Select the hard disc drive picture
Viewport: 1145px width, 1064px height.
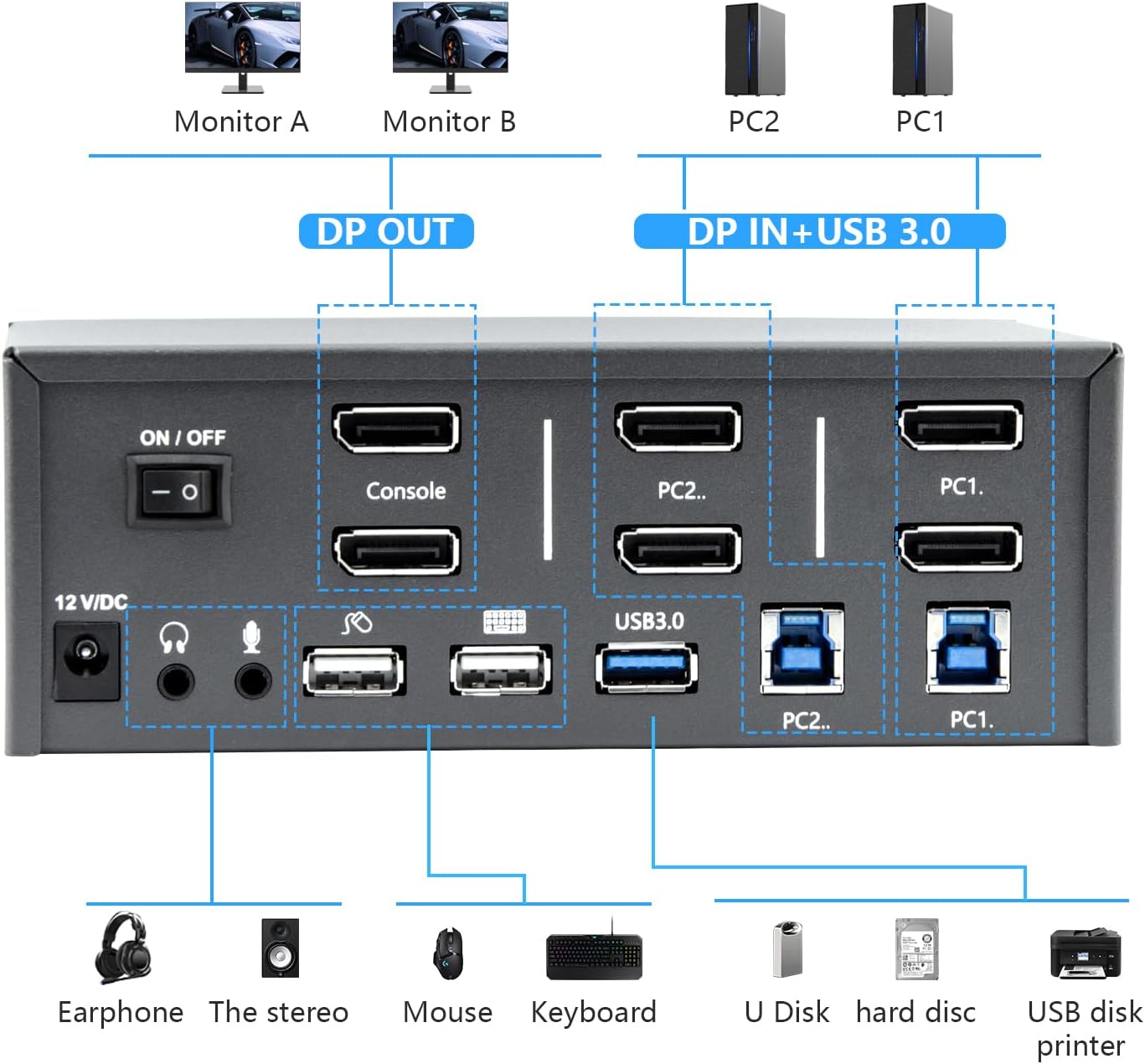tap(916, 948)
